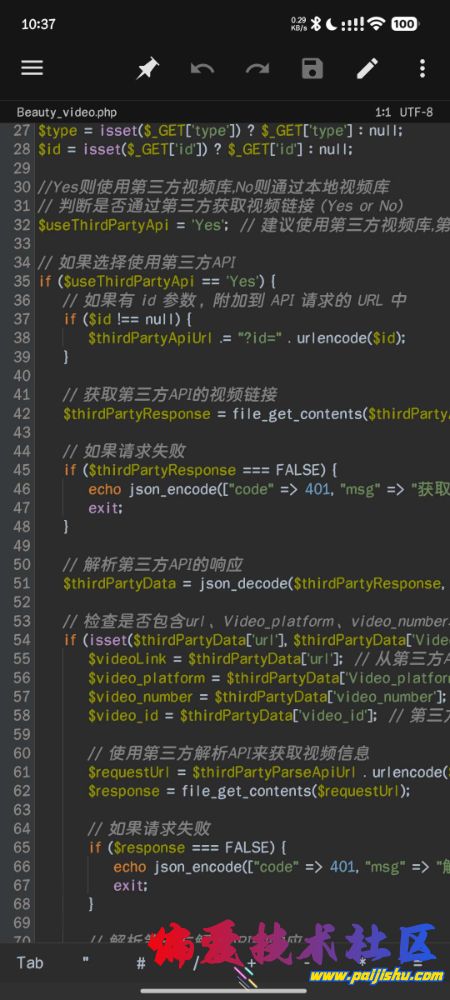This screenshot has width=450, height=1000.
Task: Save the file with floppy disk icon
Action: coord(312,68)
